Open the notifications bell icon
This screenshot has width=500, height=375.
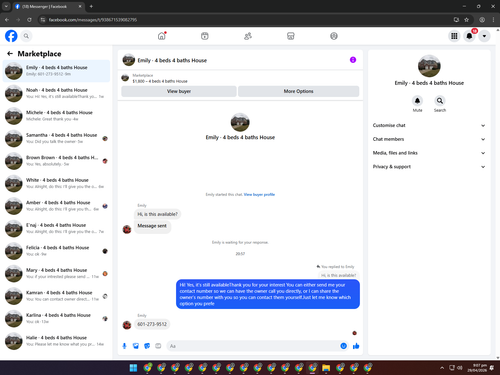pos(469,36)
